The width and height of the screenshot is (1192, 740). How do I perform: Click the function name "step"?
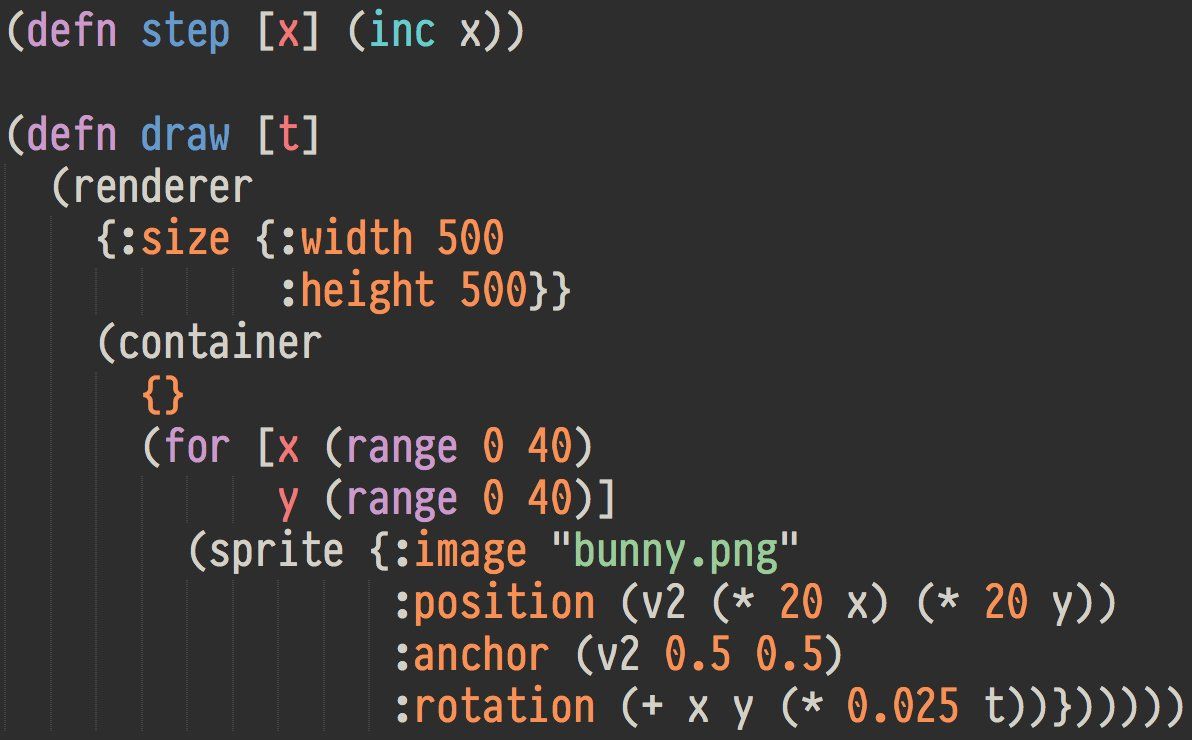(x=185, y=32)
